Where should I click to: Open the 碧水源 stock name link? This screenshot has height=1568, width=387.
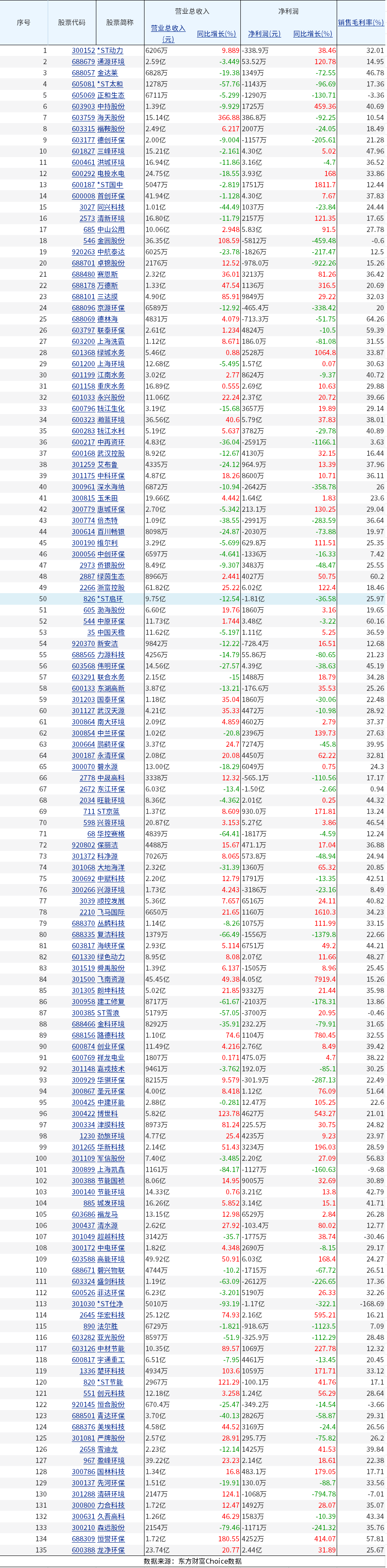(107, 767)
